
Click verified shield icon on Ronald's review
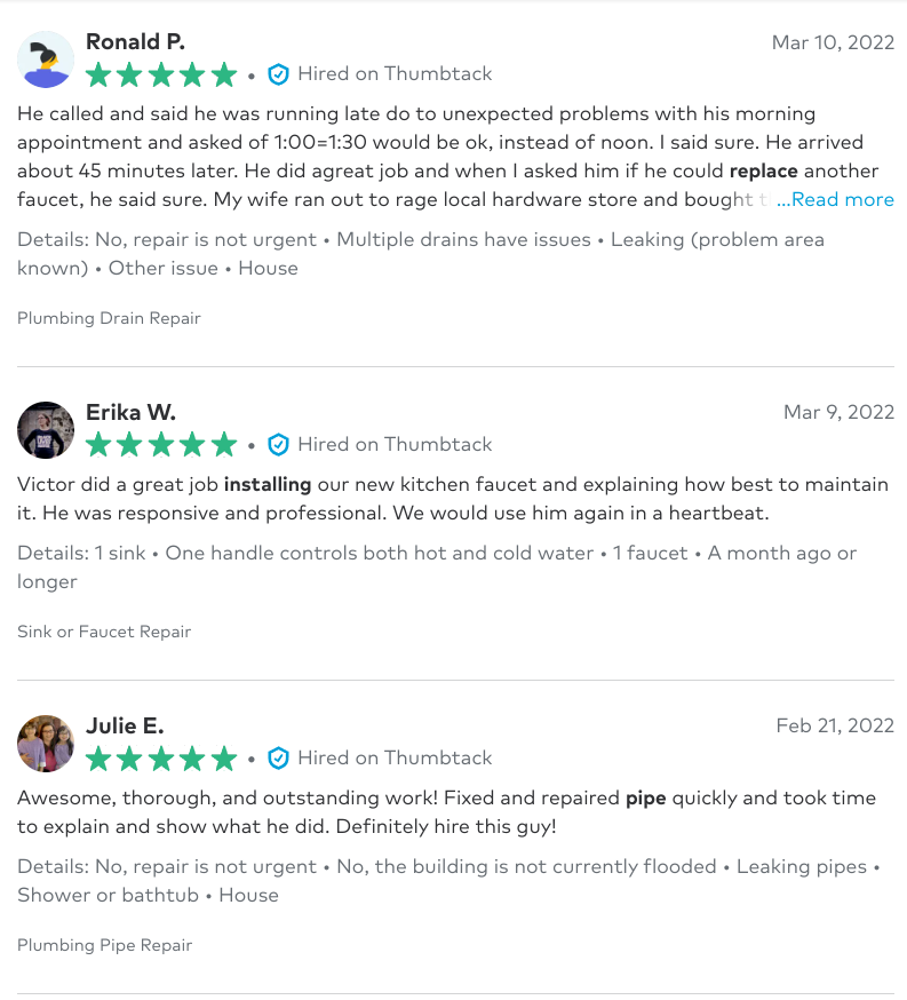pos(279,74)
